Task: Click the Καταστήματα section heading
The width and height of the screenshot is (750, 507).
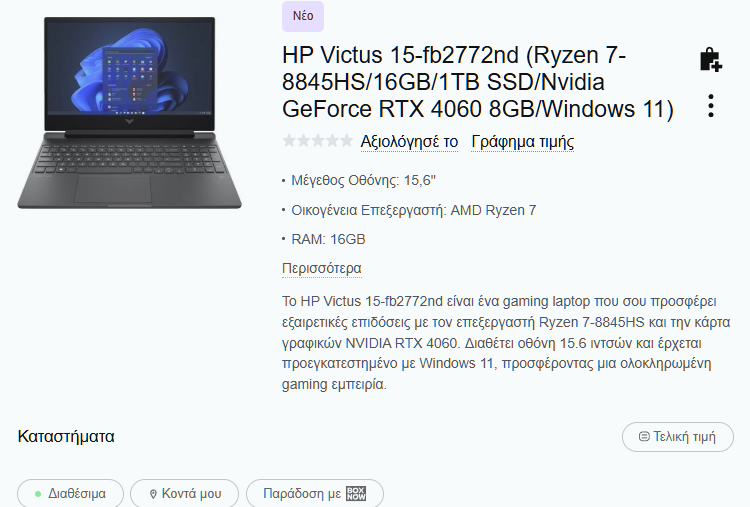Action: [x=66, y=436]
